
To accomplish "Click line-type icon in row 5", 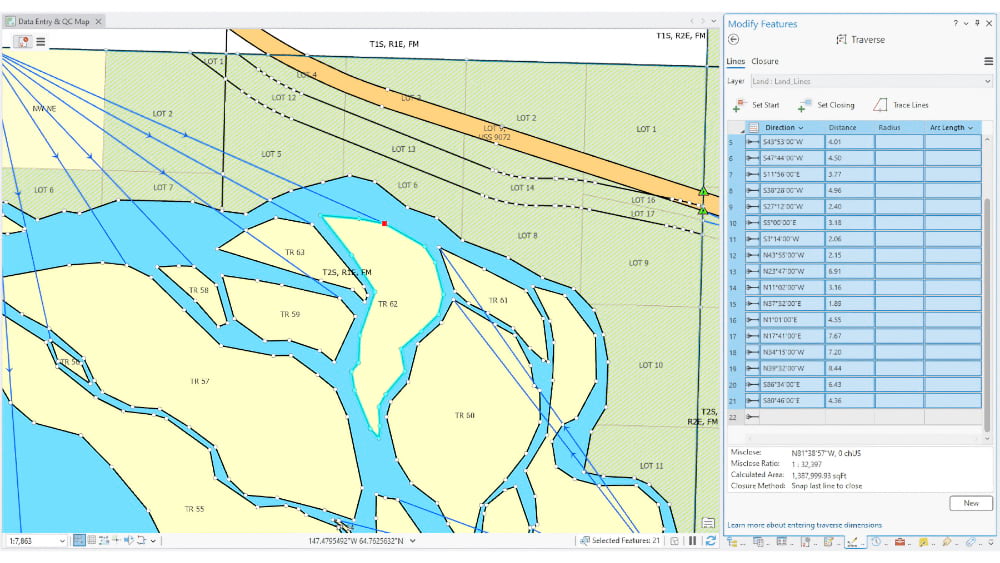I will [753, 142].
